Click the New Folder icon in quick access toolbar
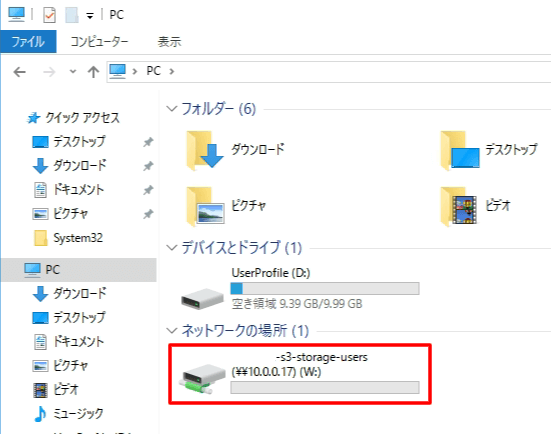This screenshot has height=434, width=551. tap(72, 15)
